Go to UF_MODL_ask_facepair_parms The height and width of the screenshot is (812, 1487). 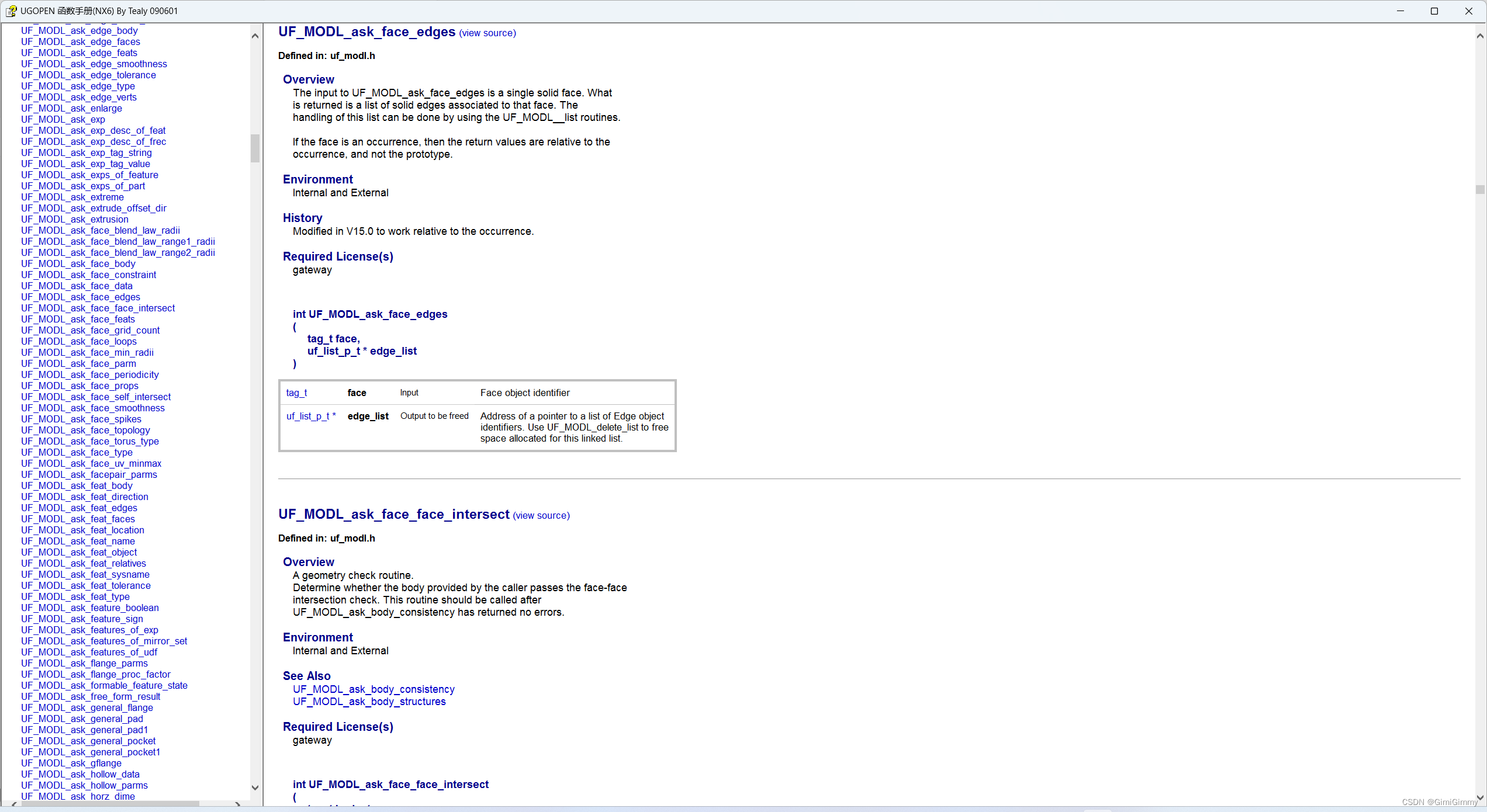point(89,474)
